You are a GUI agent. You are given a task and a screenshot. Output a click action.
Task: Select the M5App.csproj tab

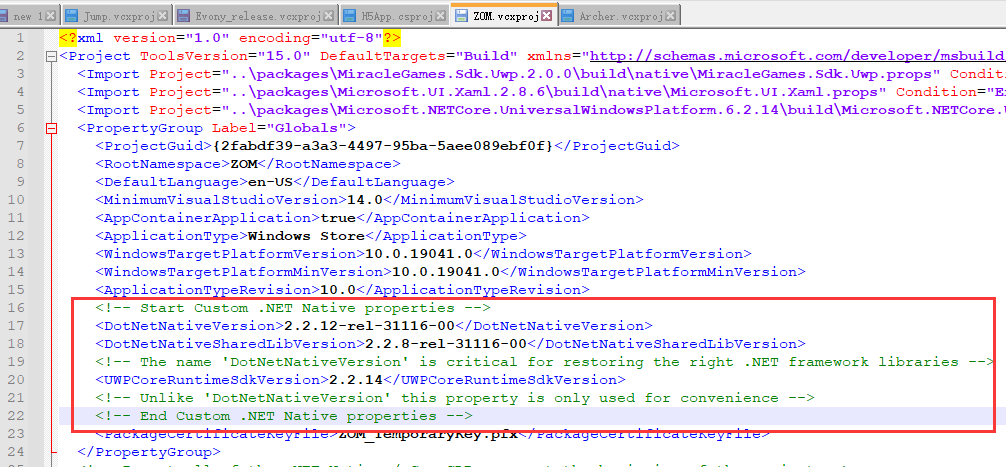point(394,17)
